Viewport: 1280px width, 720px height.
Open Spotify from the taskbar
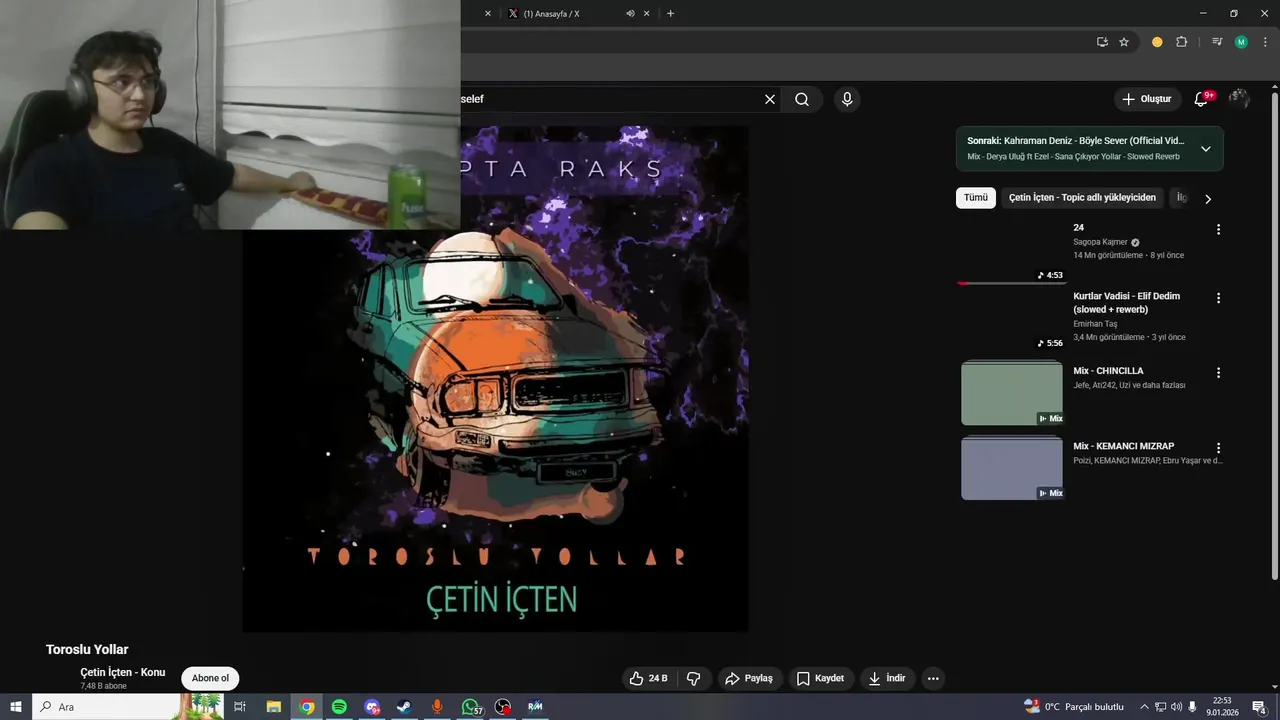click(339, 707)
